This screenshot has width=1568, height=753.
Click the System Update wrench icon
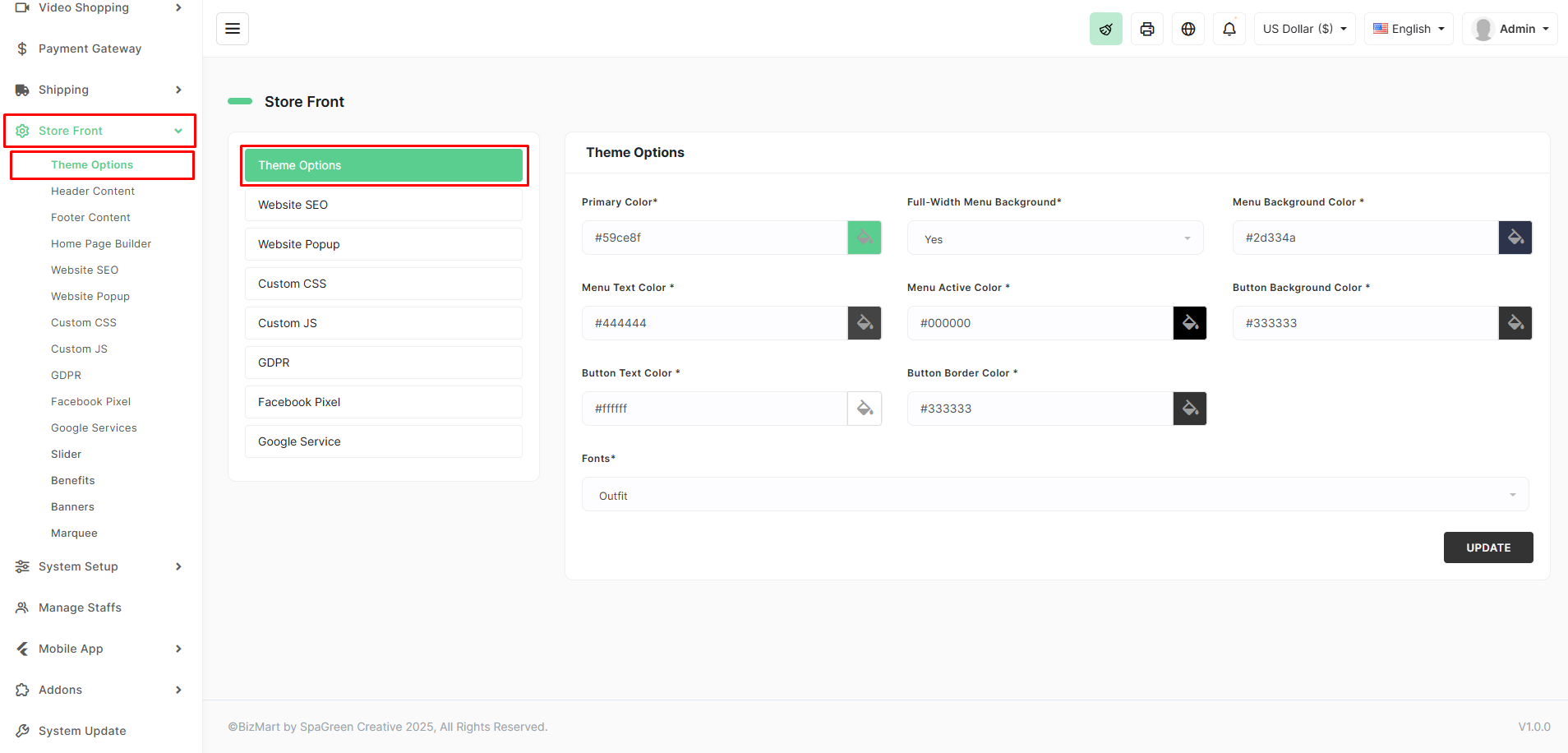[x=22, y=731]
